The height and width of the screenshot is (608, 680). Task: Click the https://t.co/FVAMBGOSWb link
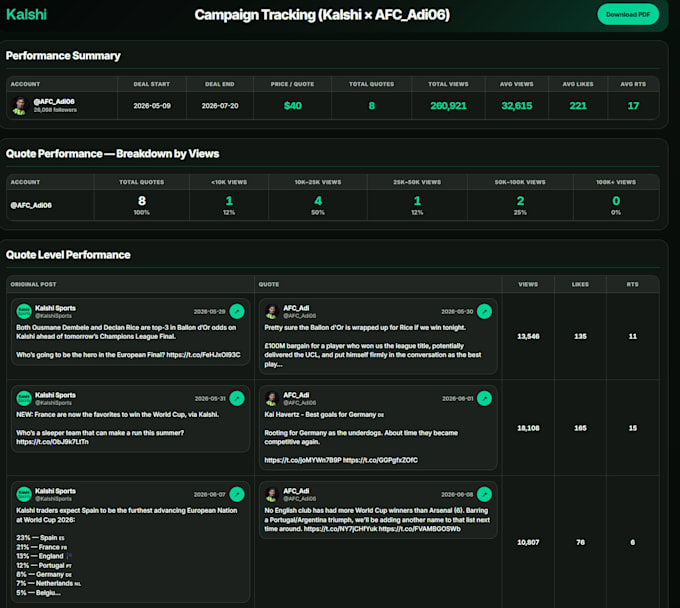point(420,529)
